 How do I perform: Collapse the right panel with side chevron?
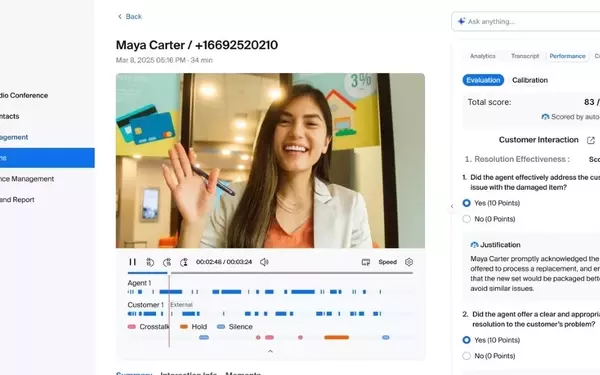[452, 207]
